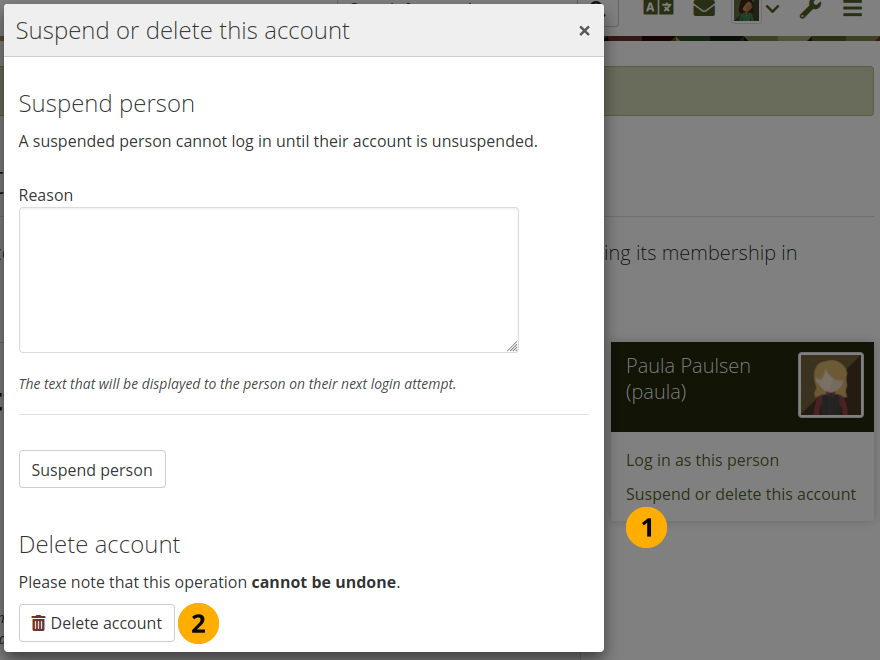The image size is (880, 660).
Task: Select the Paula Paulsen (paula) name
Action: (x=688, y=379)
